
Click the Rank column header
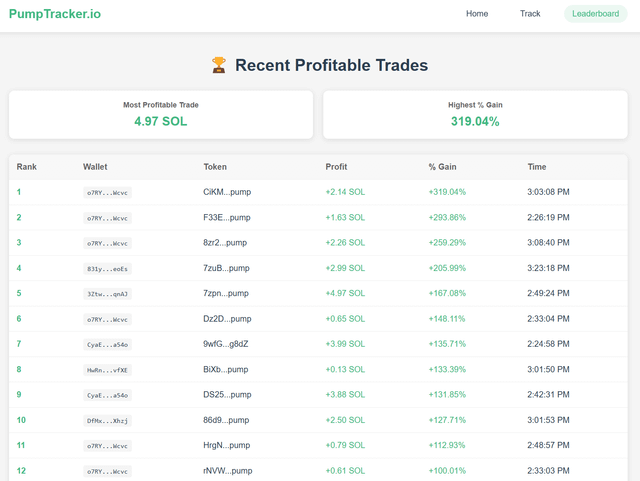click(27, 167)
